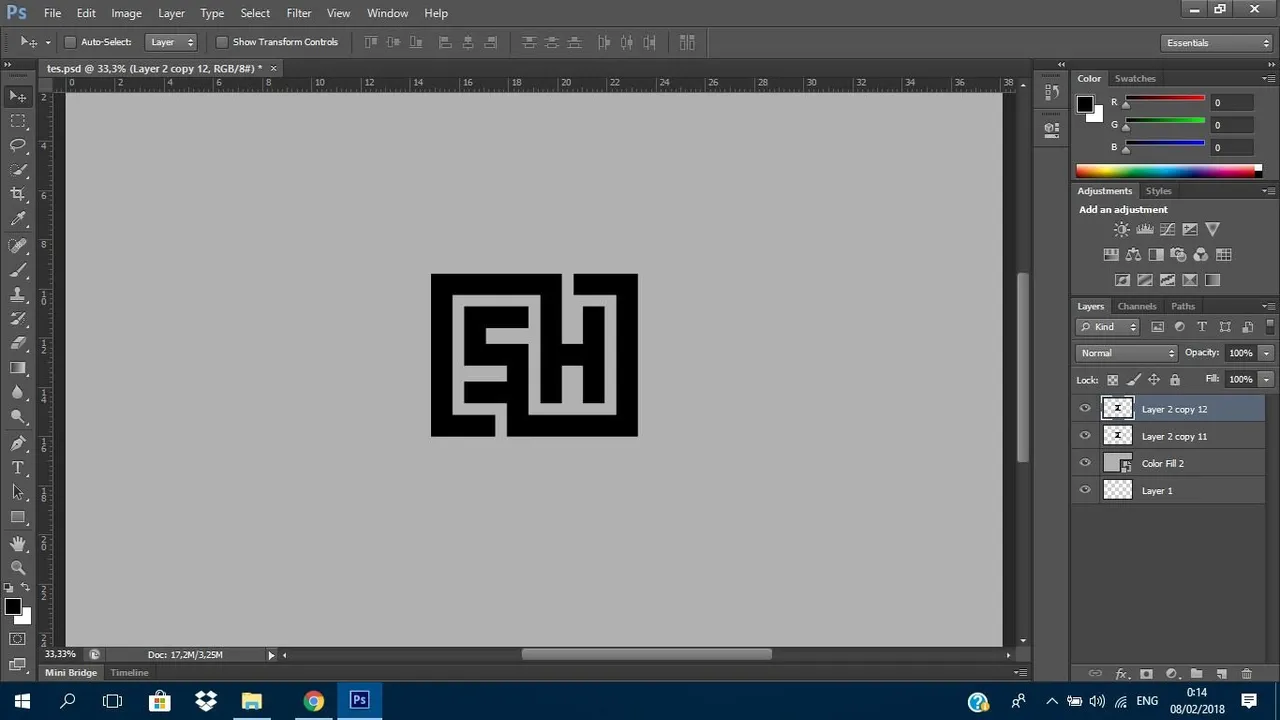Open the Timeline tab
Viewport: 1280px width, 720px height.
(129, 673)
